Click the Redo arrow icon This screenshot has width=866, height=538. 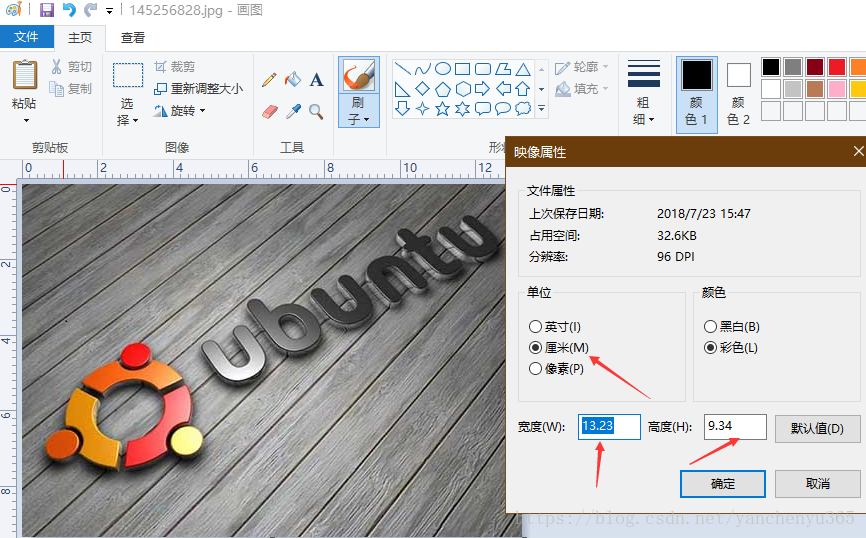coord(91,10)
